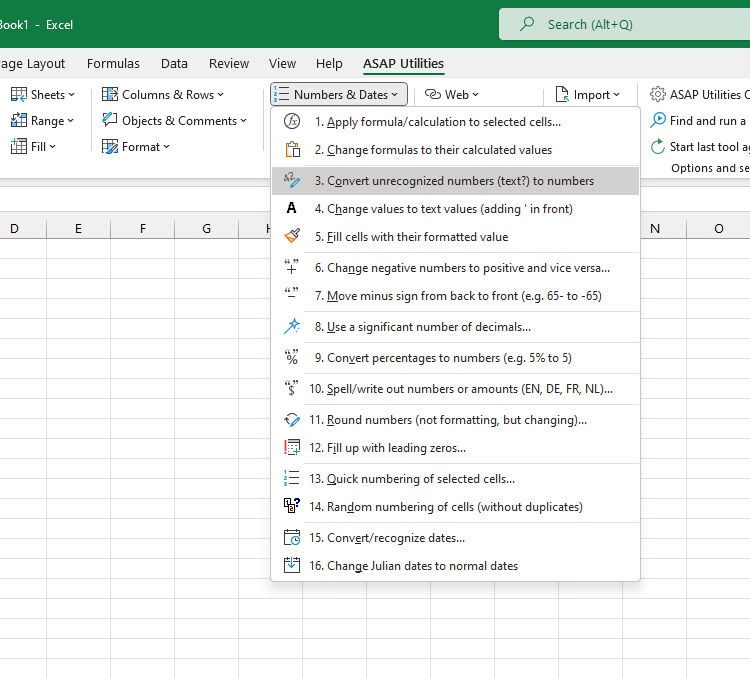
Task: Click the Start last tool refresh icon
Action: tap(658, 146)
